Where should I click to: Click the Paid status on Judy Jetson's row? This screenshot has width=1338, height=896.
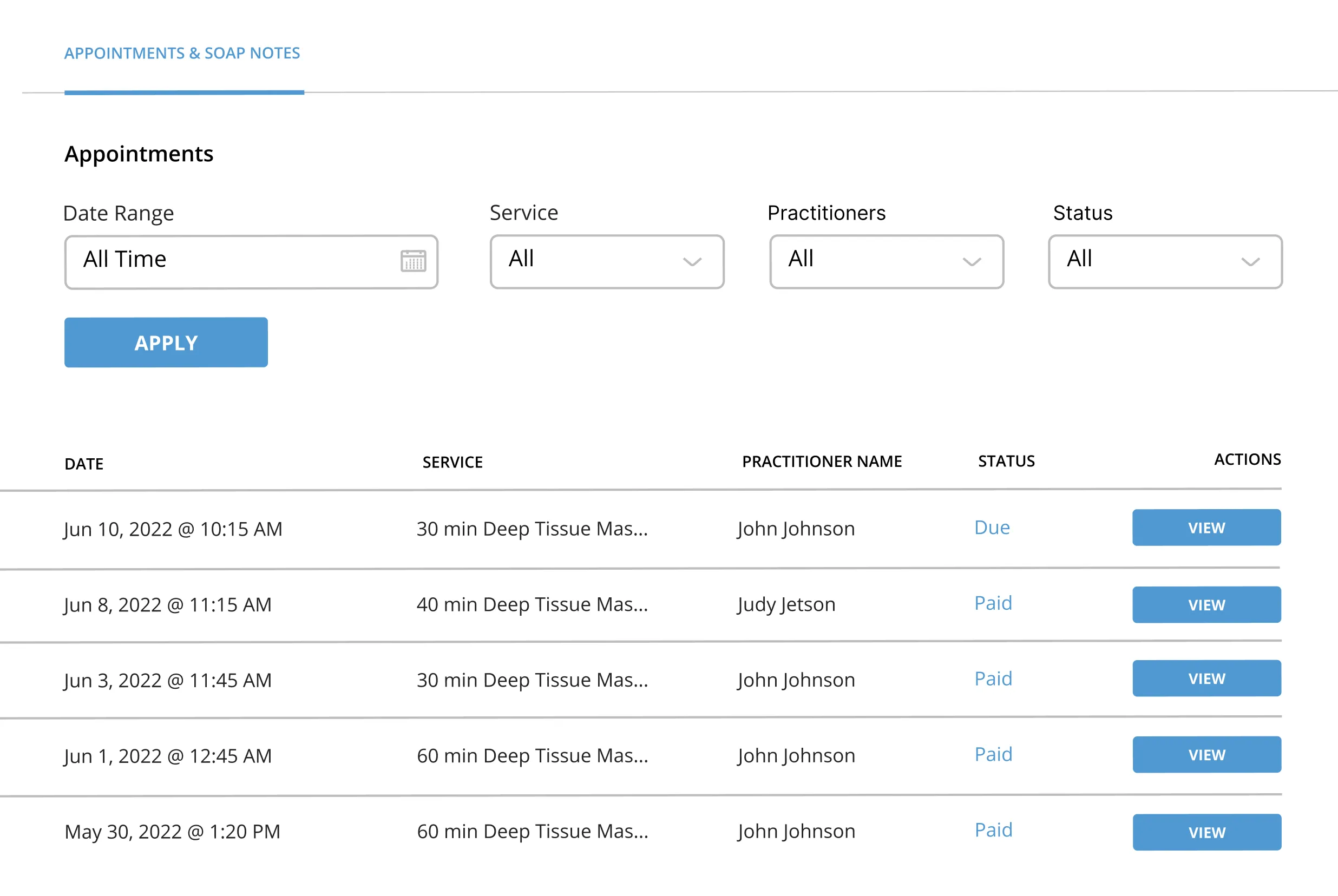click(x=993, y=602)
